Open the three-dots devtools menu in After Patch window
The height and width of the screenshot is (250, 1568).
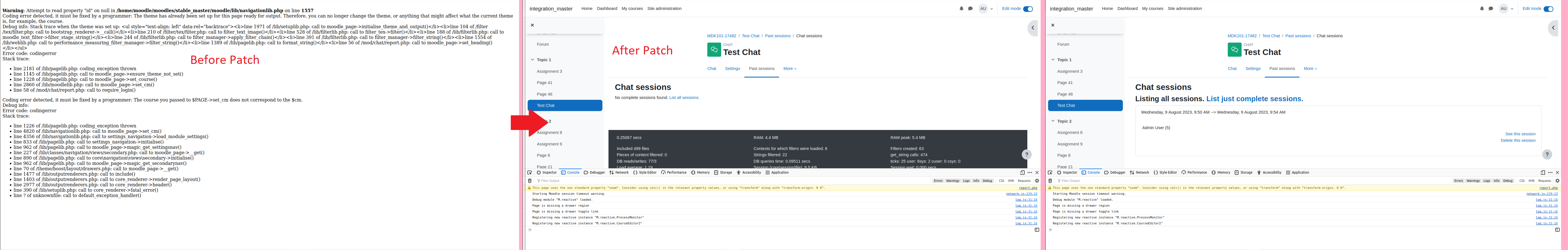(x=1030, y=173)
